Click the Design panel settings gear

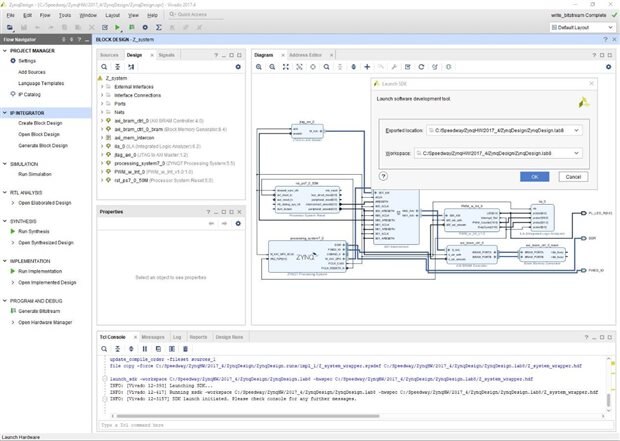point(240,66)
